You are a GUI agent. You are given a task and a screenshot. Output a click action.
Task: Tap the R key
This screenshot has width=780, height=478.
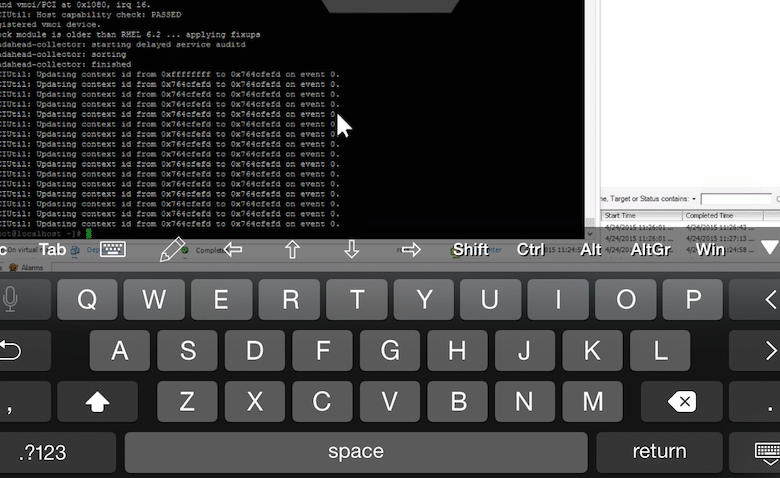(x=289, y=299)
